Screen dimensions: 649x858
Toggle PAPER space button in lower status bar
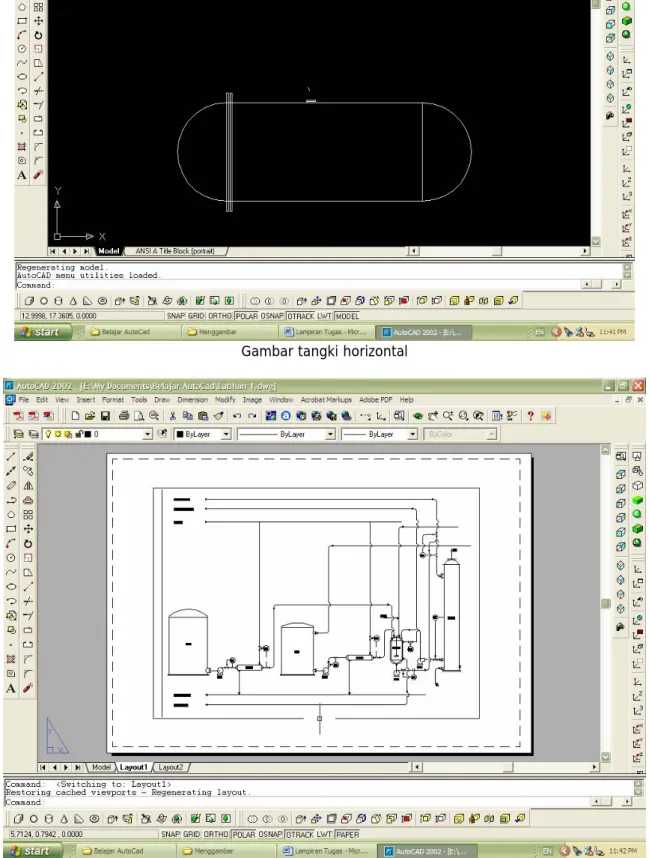click(347, 834)
